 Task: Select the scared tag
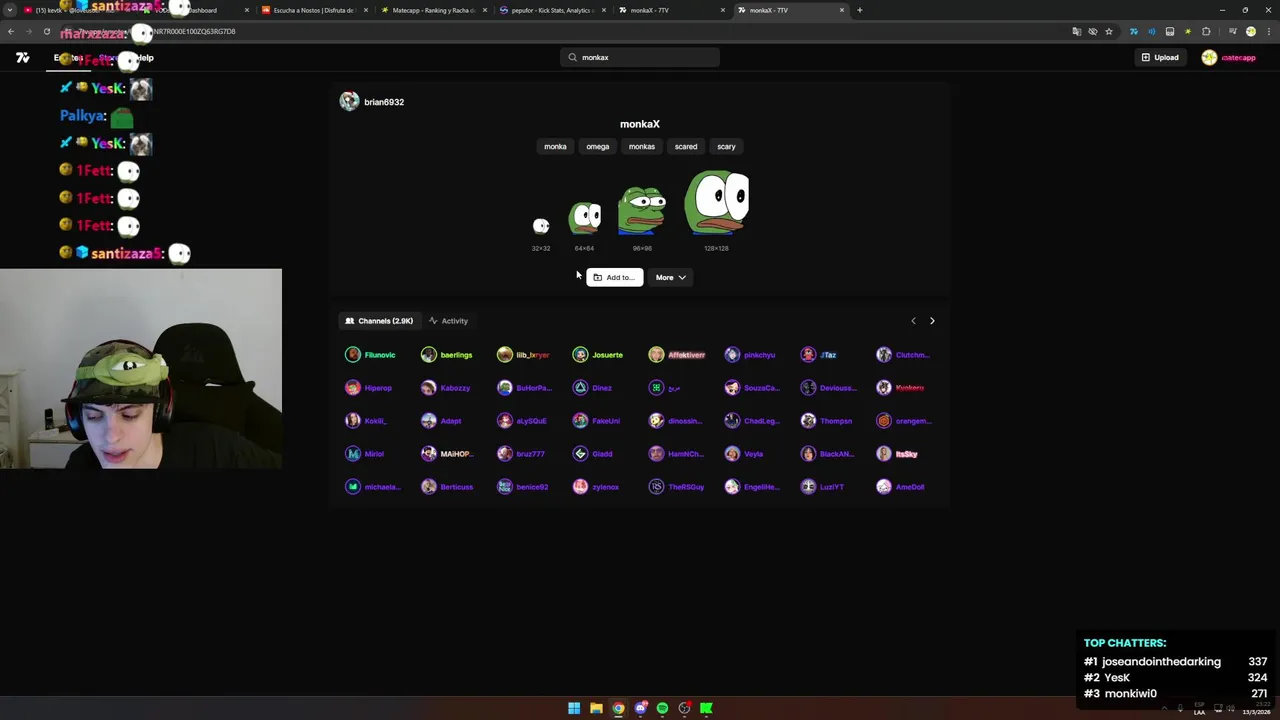685,146
